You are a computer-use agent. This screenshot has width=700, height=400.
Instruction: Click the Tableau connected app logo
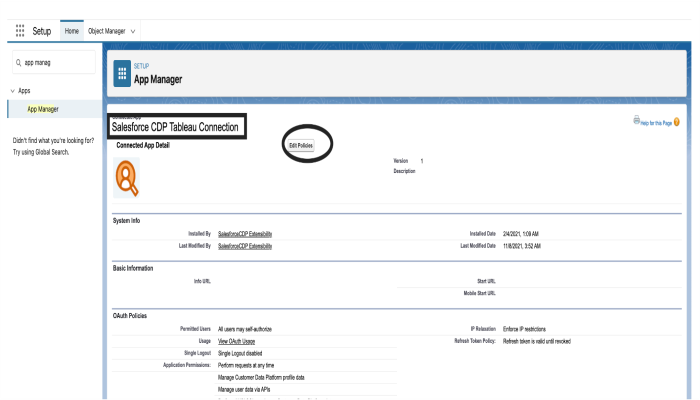coord(126,178)
